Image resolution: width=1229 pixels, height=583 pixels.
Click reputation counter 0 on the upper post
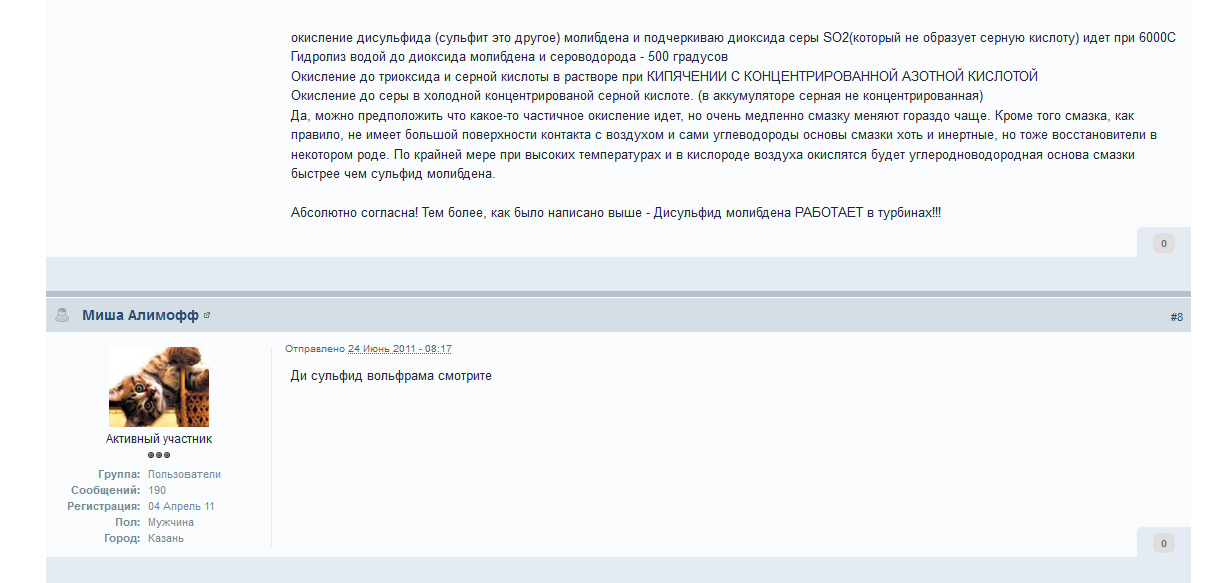click(x=1163, y=243)
